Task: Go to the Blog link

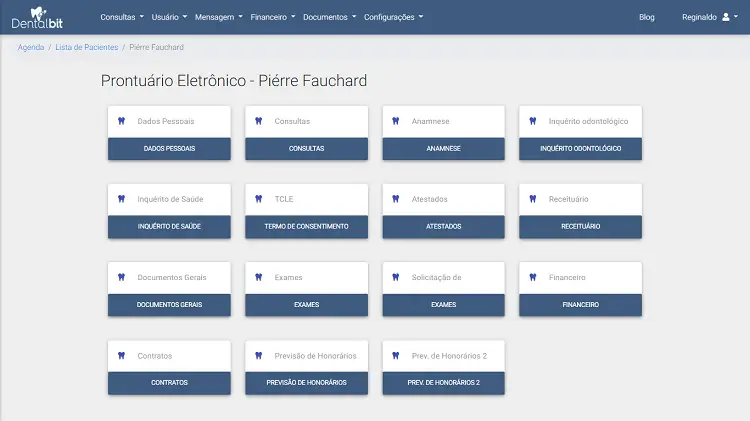Action: [x=646, y=17]
